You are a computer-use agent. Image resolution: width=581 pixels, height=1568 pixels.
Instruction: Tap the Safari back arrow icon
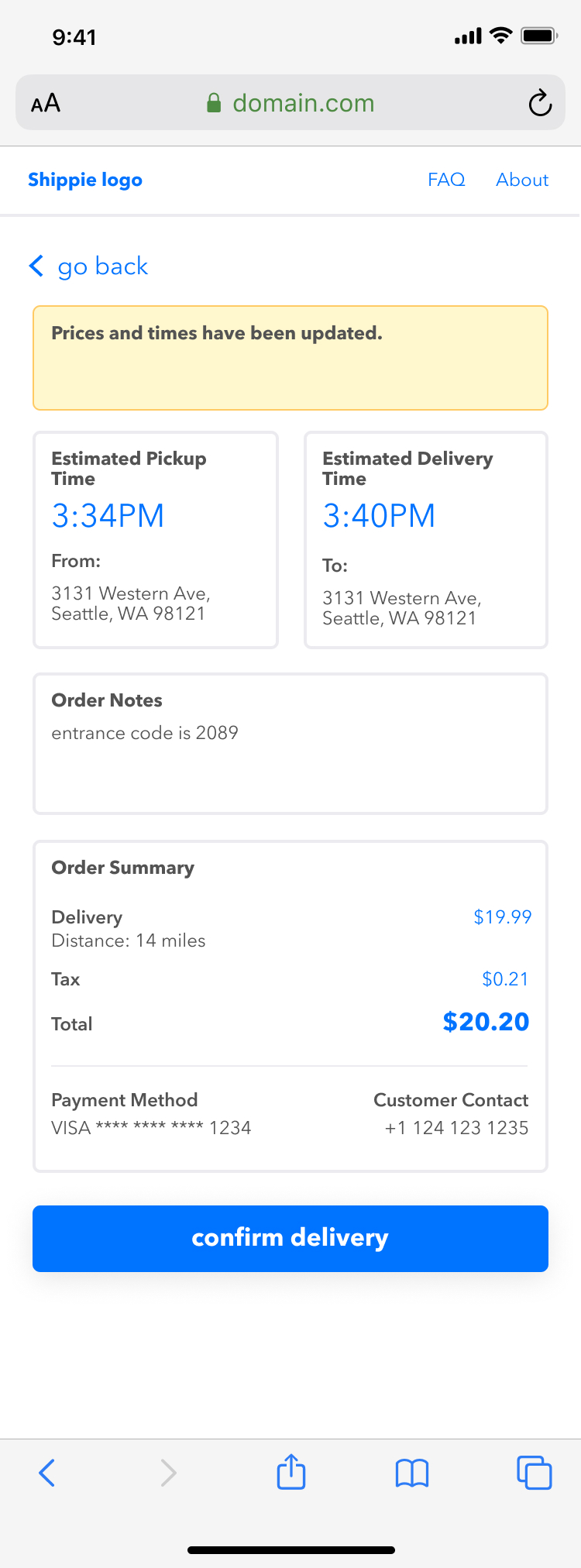pos(46,1473)
